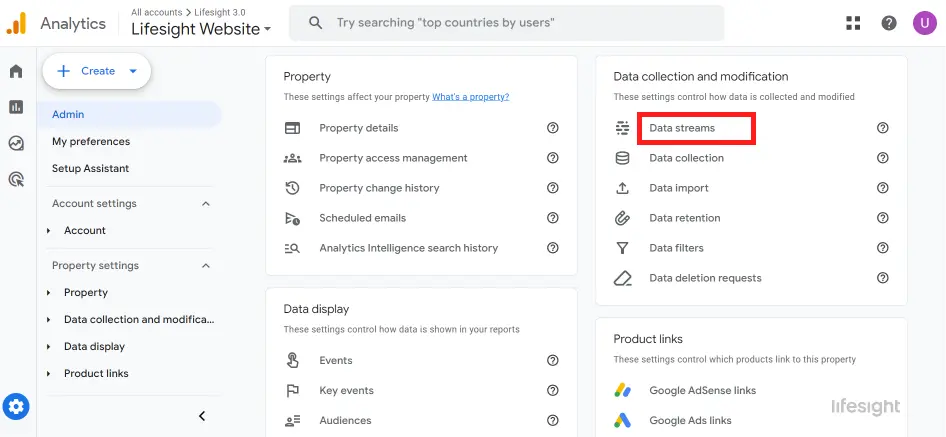Select Admin in the side menu
The image size is (946, 437).
(x=129, y=115)
